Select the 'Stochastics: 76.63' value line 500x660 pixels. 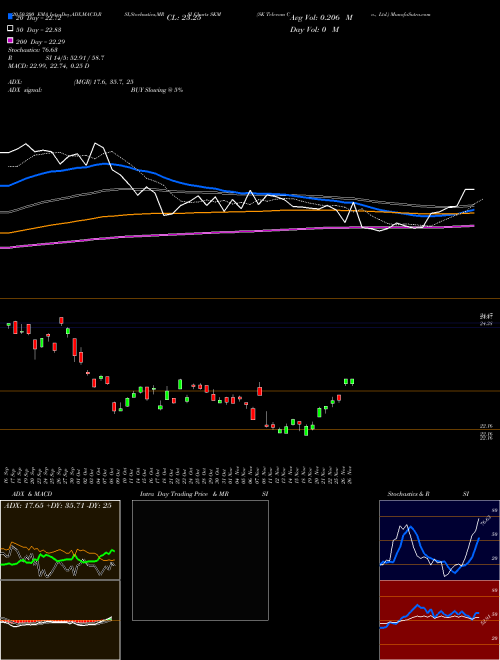(x=32, y=50)
